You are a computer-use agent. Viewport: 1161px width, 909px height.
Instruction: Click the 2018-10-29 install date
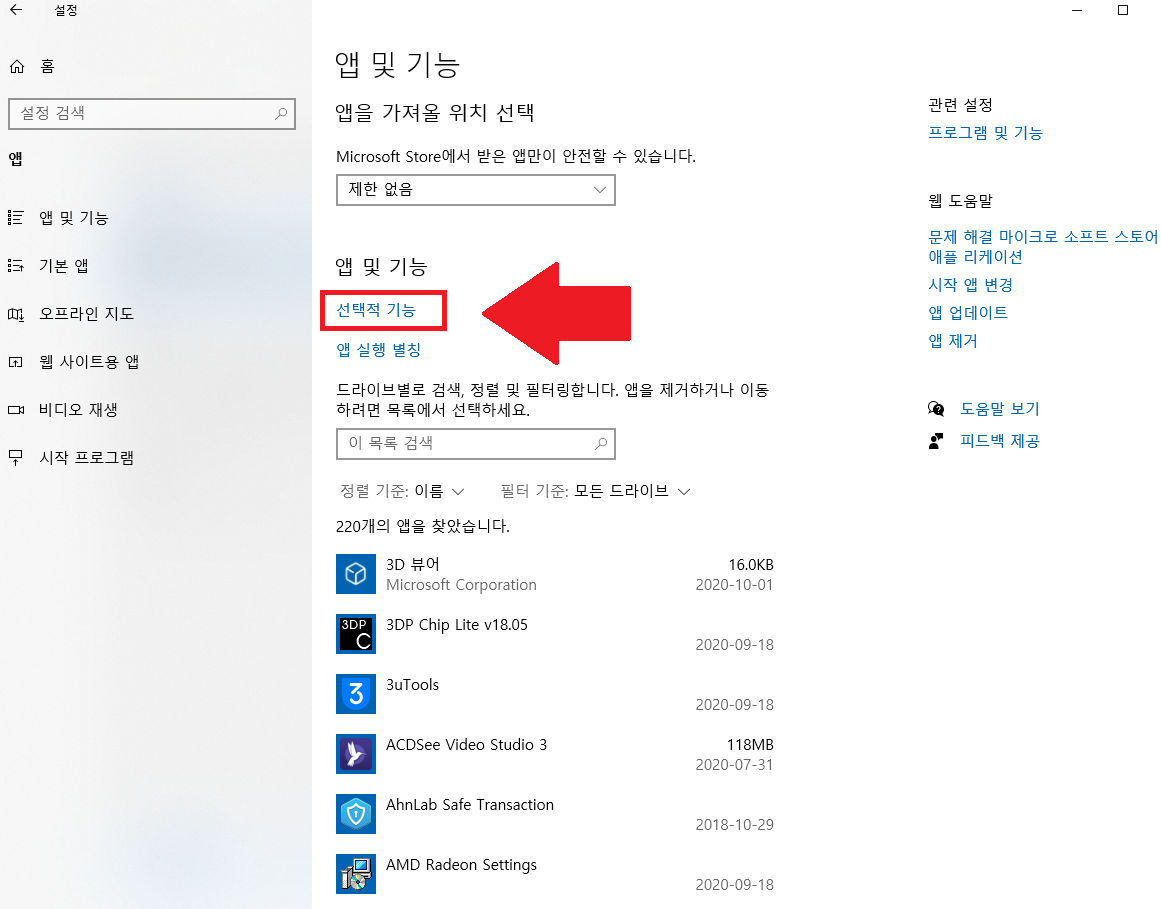click(x=735, y=825)
